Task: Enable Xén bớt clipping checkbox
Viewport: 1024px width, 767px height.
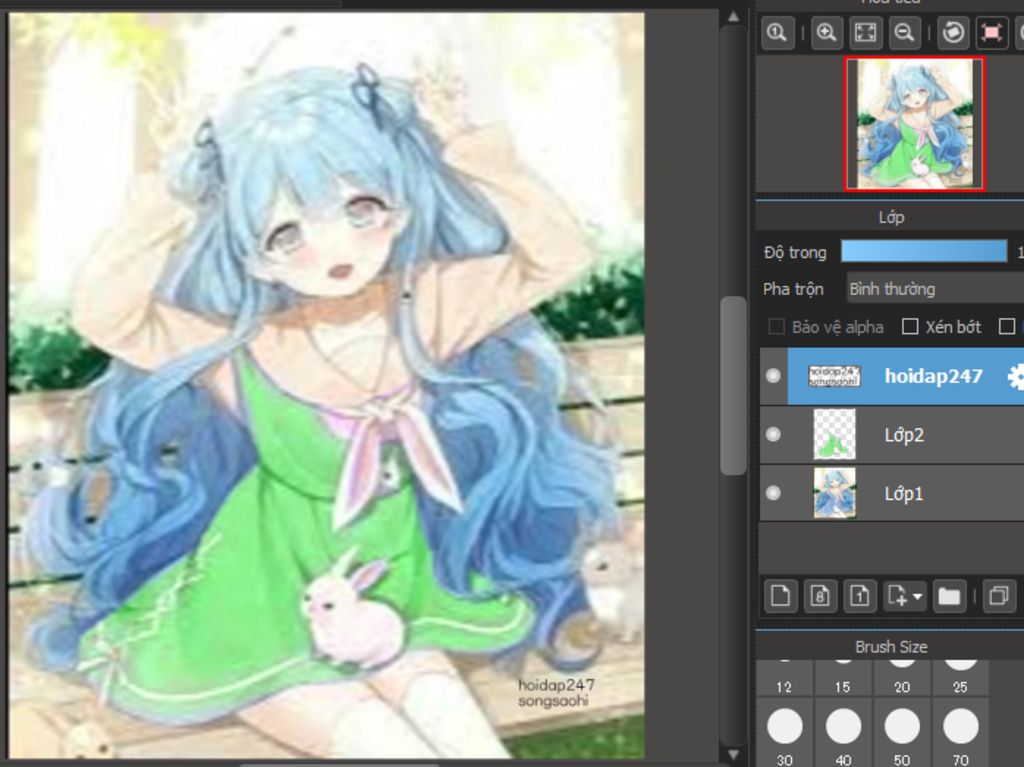Action: click(910, 327)
